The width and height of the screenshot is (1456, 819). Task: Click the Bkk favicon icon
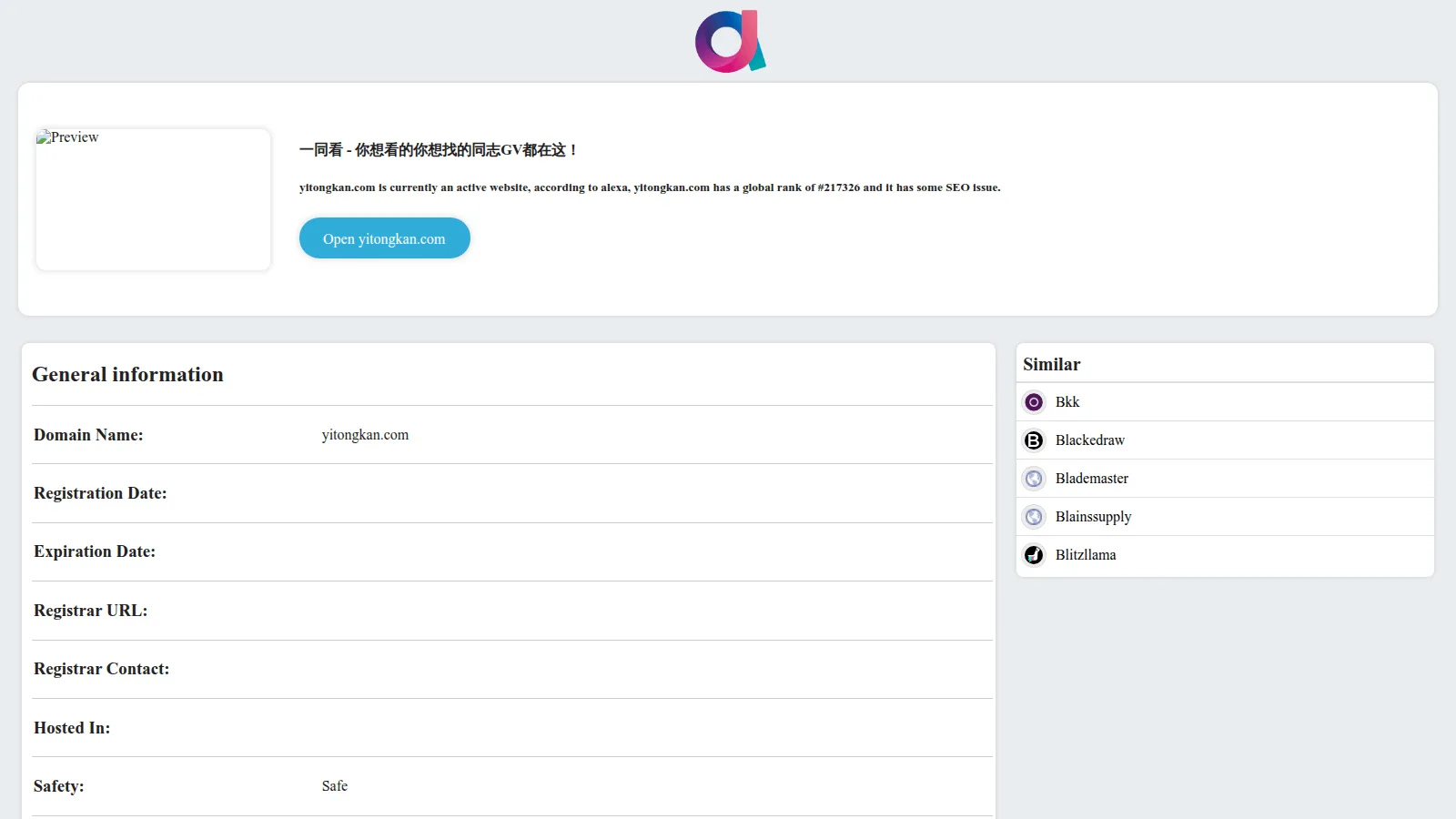point(1034,402)
